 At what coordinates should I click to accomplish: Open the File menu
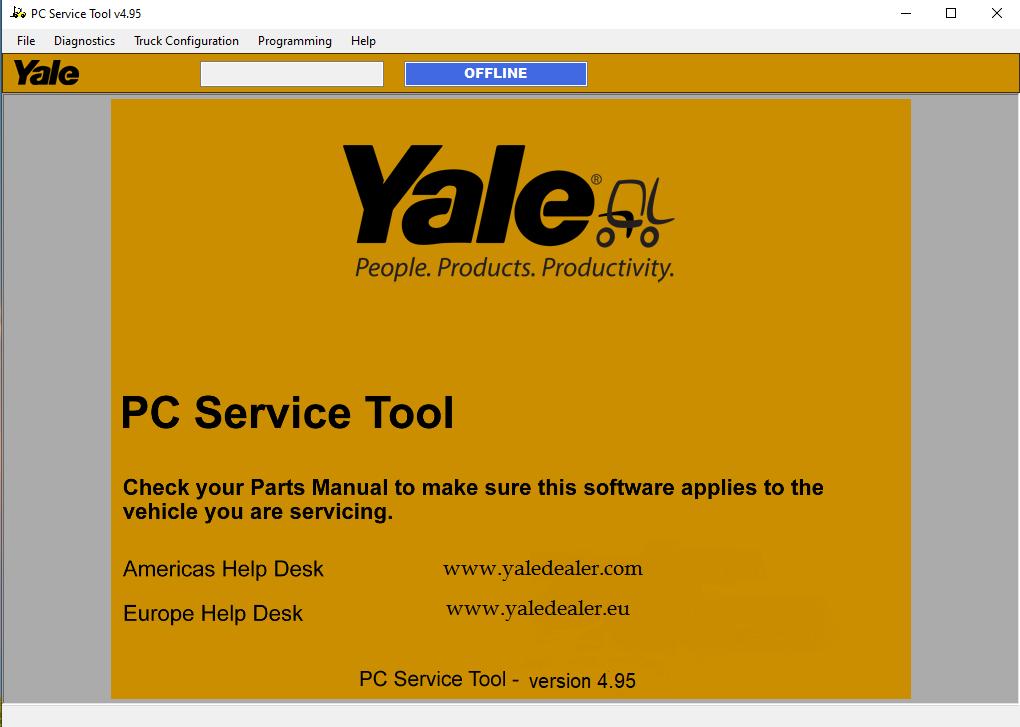[x=26, y=41]
